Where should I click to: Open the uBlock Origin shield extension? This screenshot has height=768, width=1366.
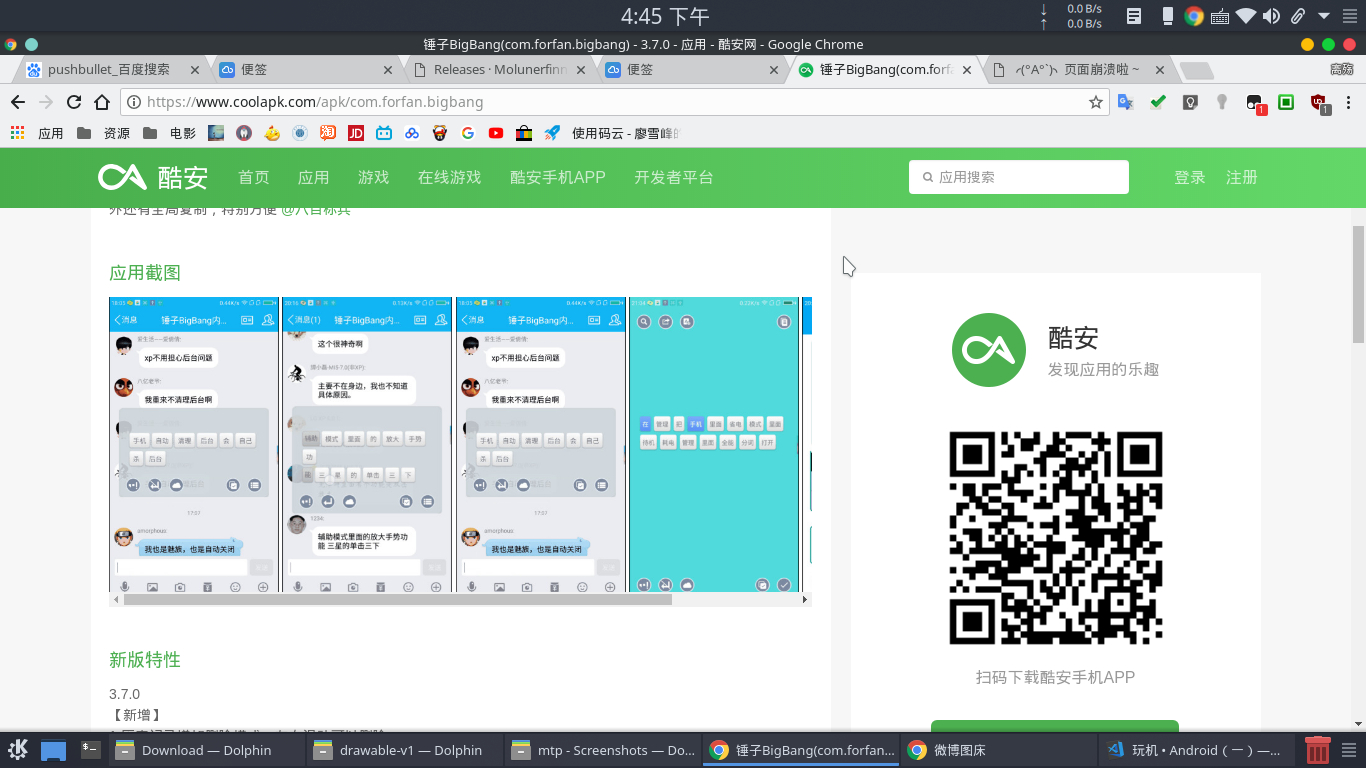[1319, 102]
